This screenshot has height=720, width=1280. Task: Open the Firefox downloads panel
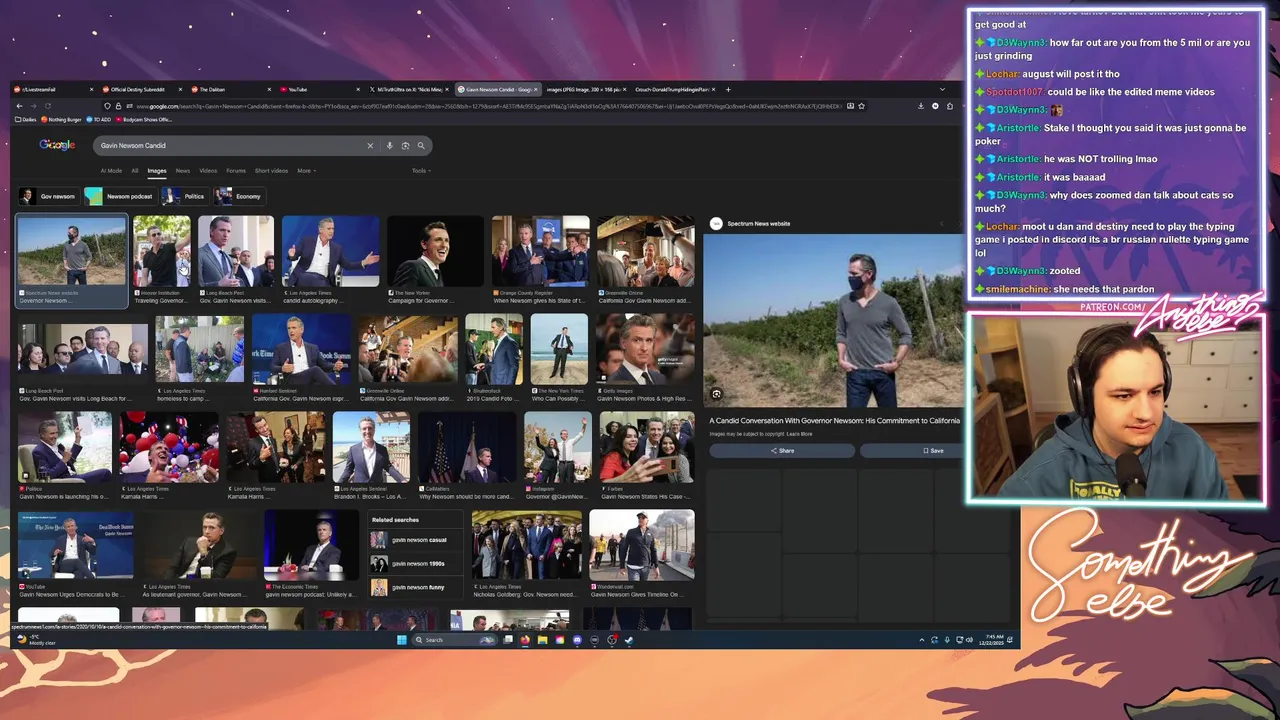(921, 106)
